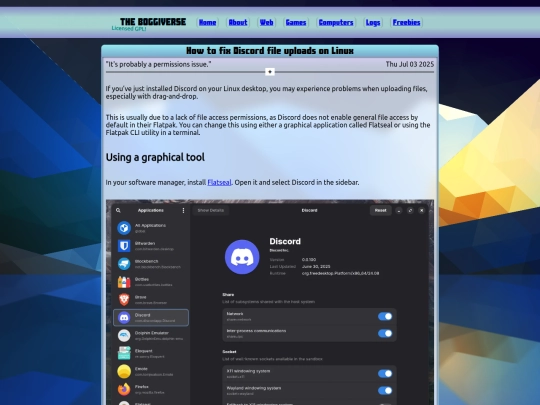Select the Bitwarden shield icon
Image resolution: width=540 pixels, height=405 pixels.
[124, 246]
